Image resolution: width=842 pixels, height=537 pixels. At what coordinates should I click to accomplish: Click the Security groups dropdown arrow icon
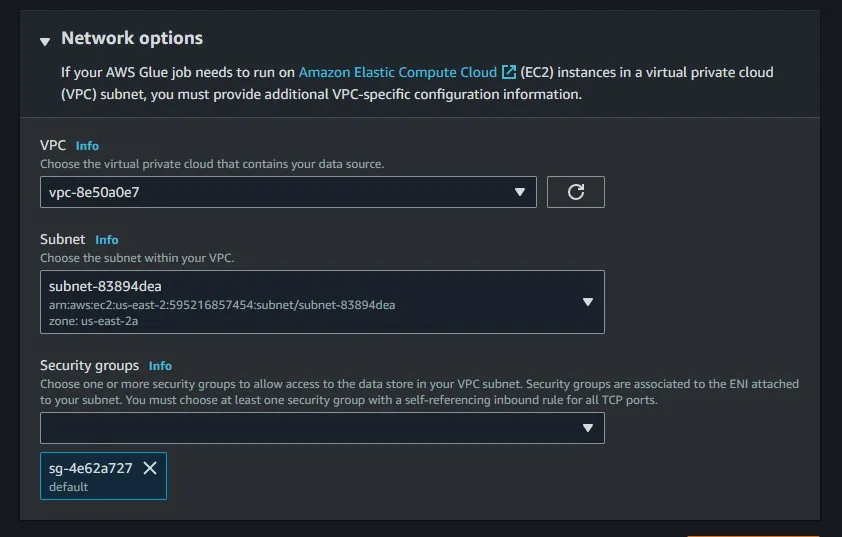[588, 428]
